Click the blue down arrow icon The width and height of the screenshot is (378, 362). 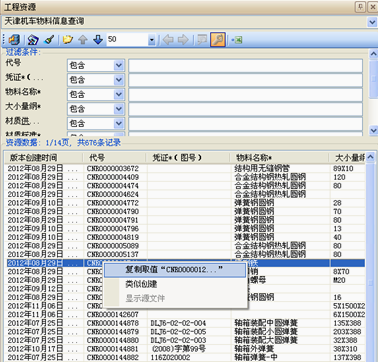click(98, 40)
